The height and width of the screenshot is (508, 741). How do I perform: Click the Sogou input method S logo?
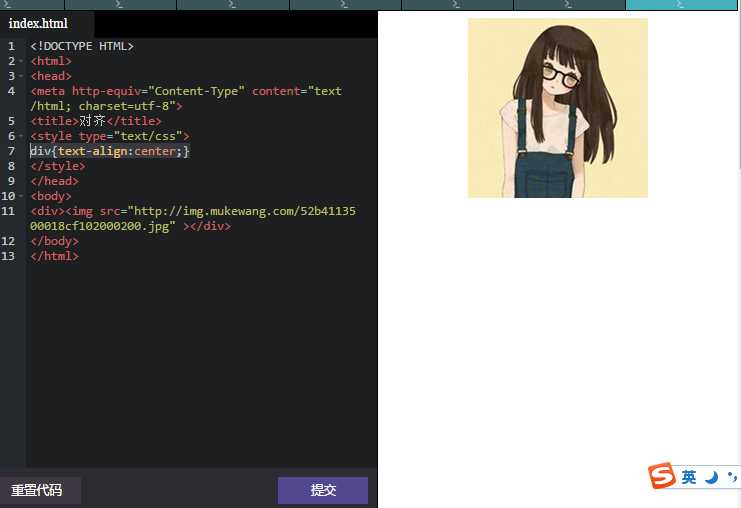tap(662, 475)
